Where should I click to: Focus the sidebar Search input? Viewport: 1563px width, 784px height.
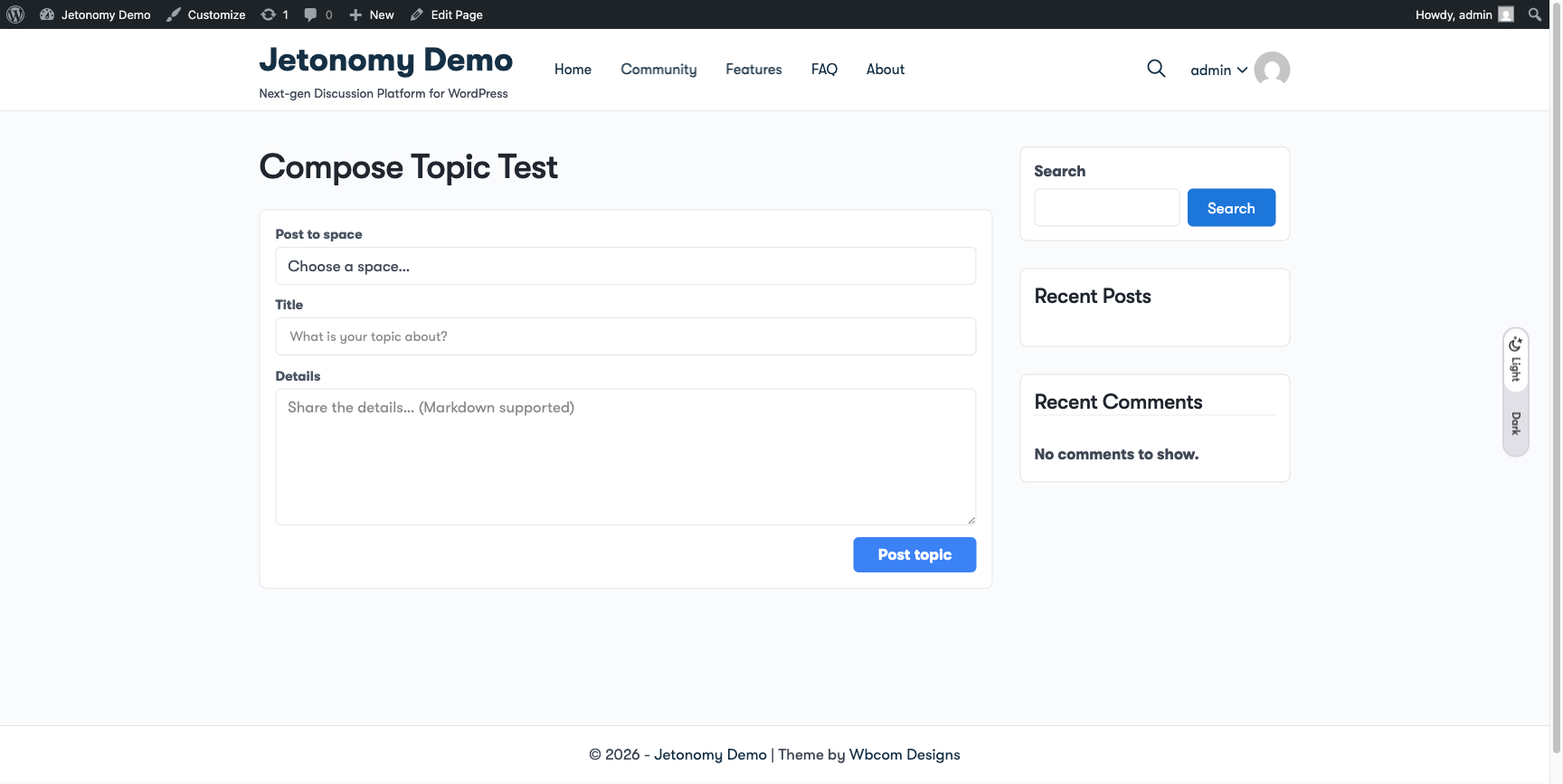[x=1107, y=208]
